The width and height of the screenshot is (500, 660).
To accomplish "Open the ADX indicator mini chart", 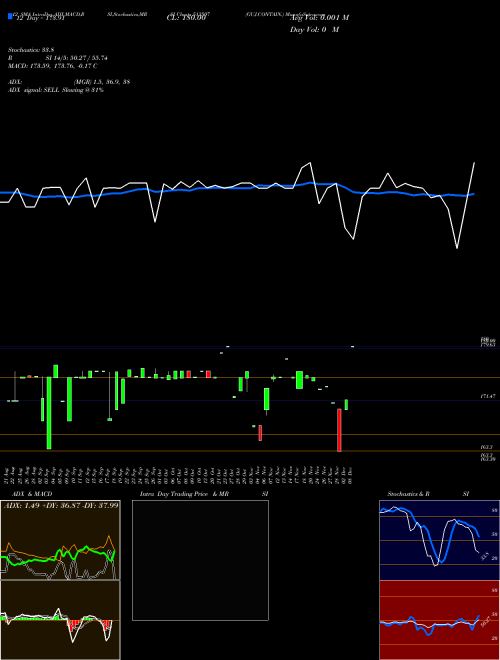I will (60, 540).
